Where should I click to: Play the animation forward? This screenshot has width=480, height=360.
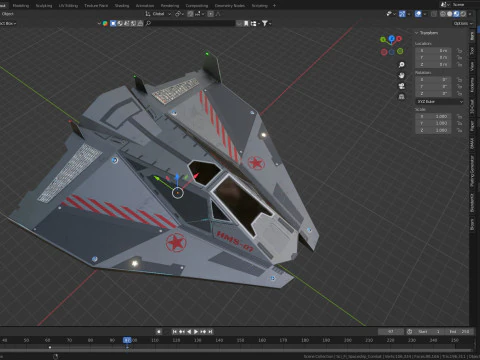196,331
